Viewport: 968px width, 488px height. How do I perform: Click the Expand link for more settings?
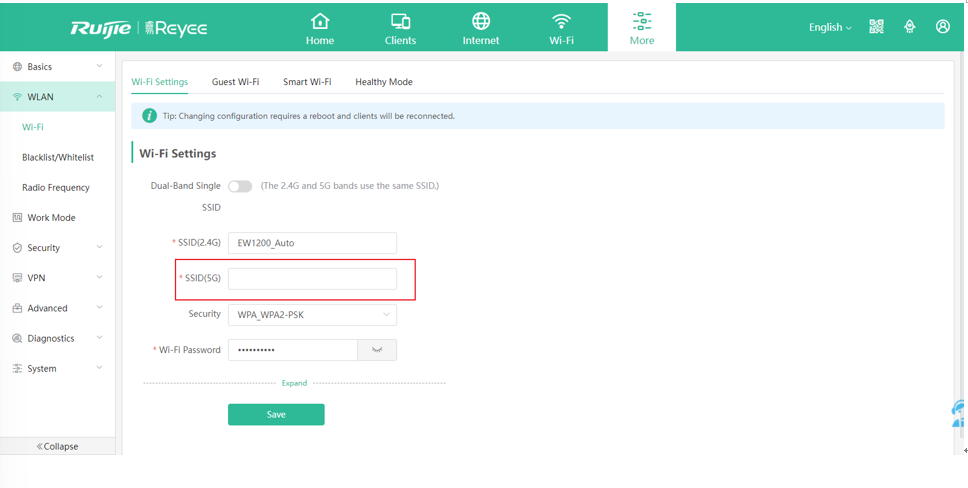pyautogui.click(x=294, y=383)
